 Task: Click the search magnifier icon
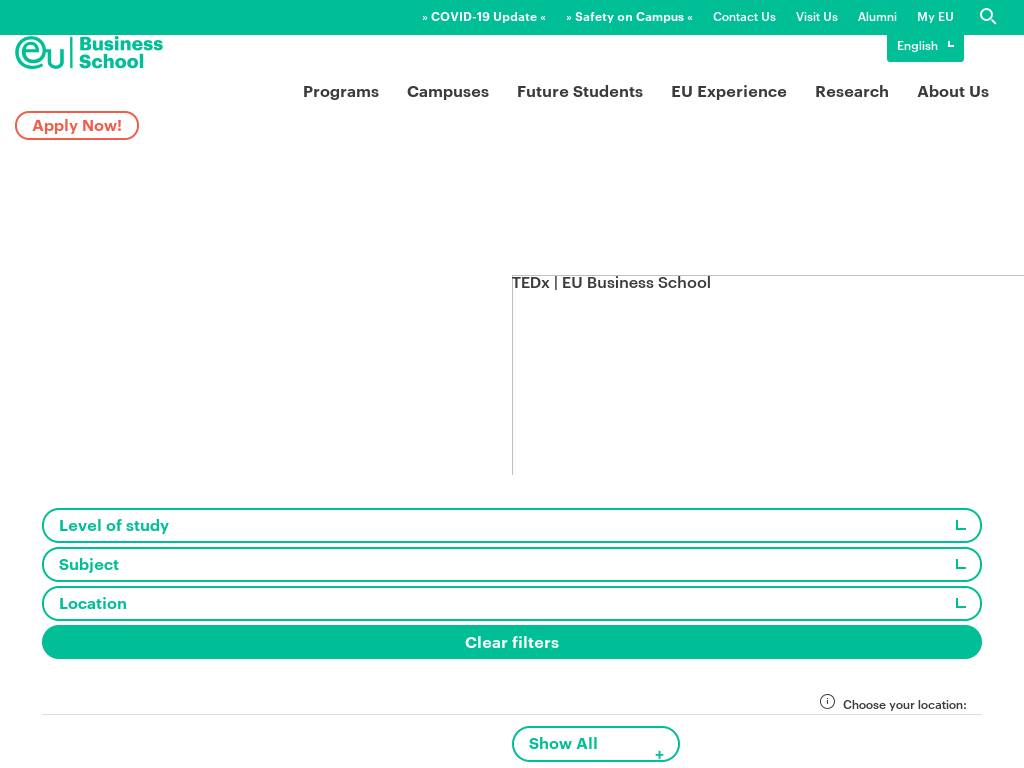(x=988, y=17)
